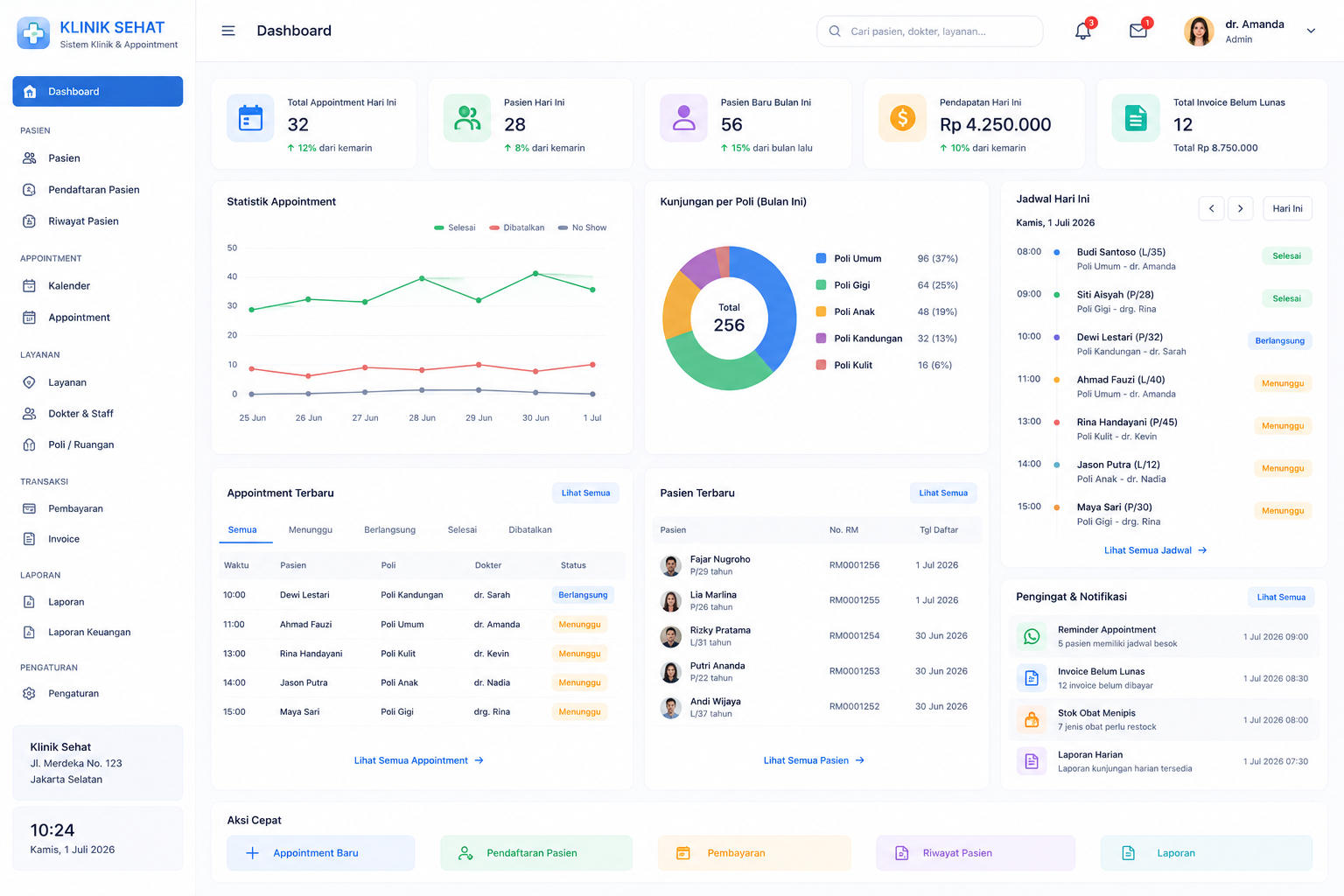Viewport: 1344px width, 896px height.
Task: Open Lihat Semua Appointment link
Action: [x=419, y=760]
